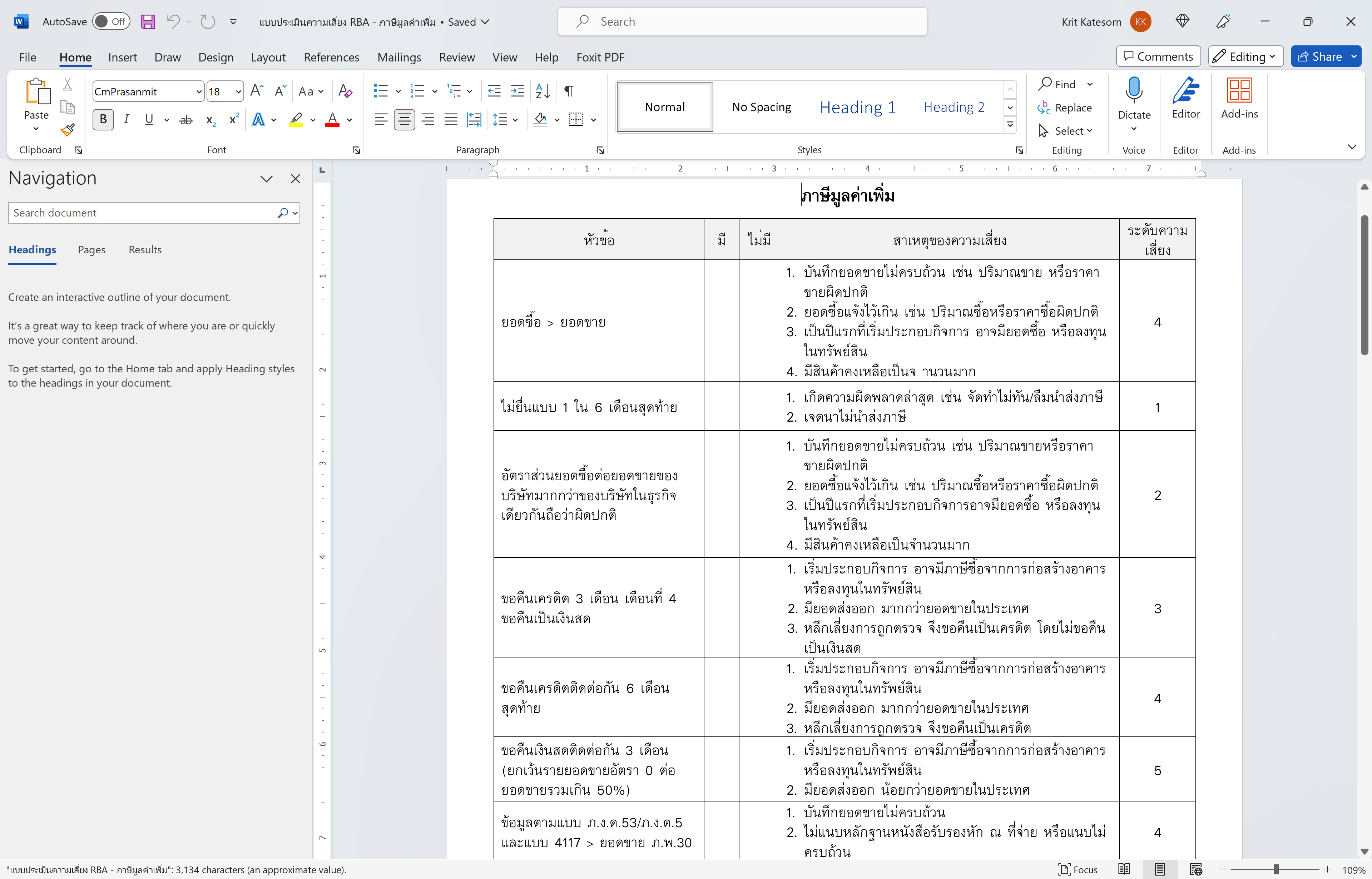Click the Save icon in title bar
The image size is (1372, 879).
click(x=148, y=22)
